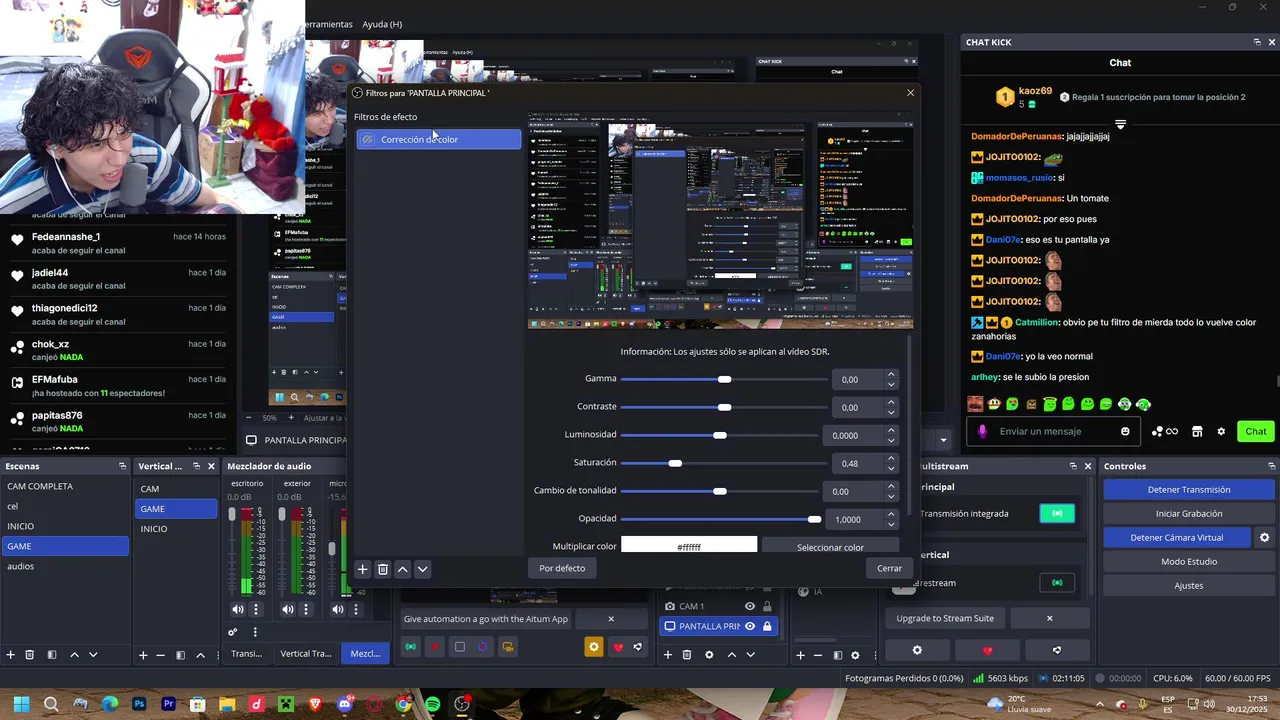This screenshot has height=720, width=1280.
Task: Move filter down in filters dialog
Action: (x=422, y=569)
